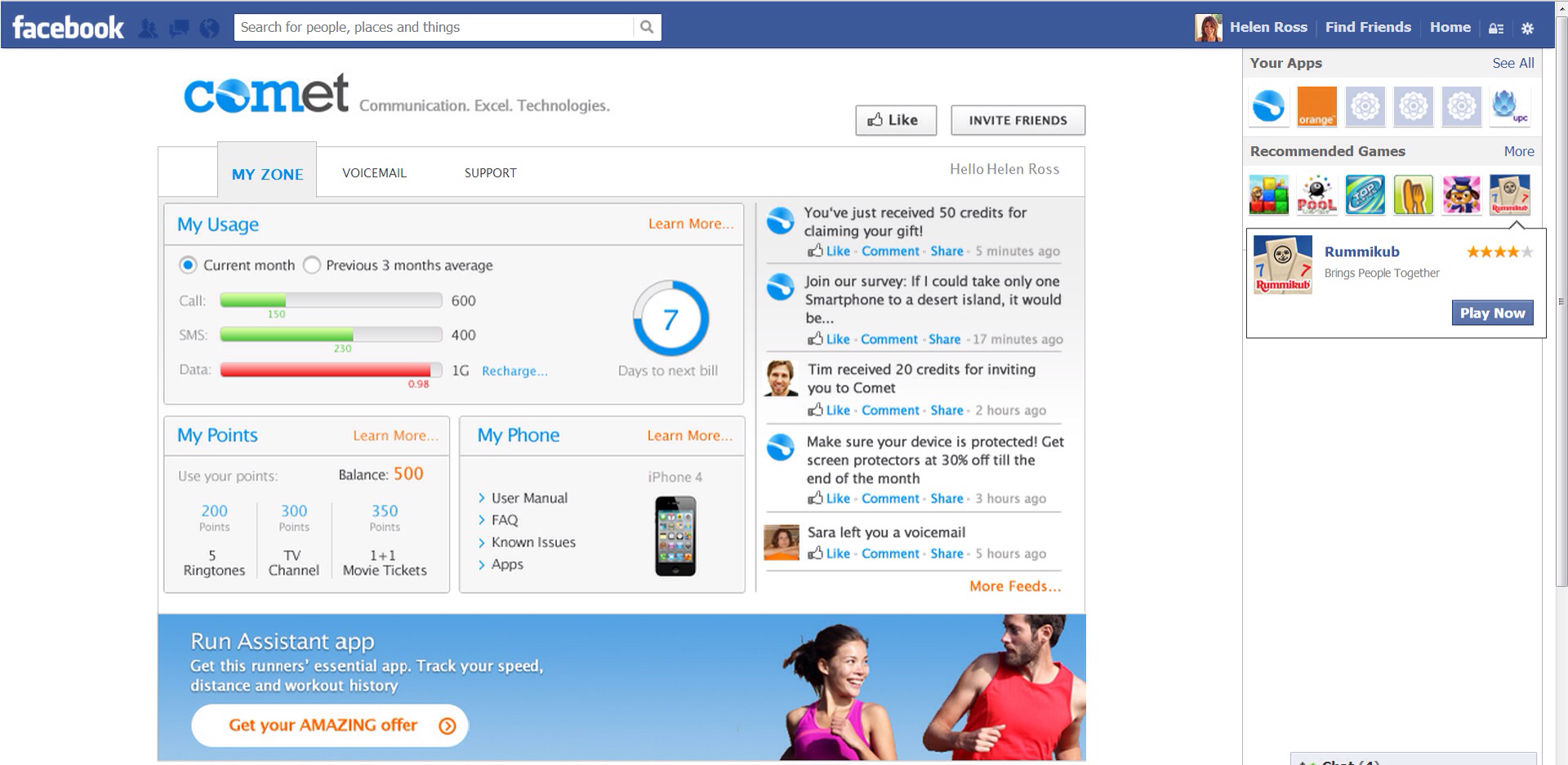Select the Current month radio button
Viewport: 1568px width, 765px height.
click(188, 265)
